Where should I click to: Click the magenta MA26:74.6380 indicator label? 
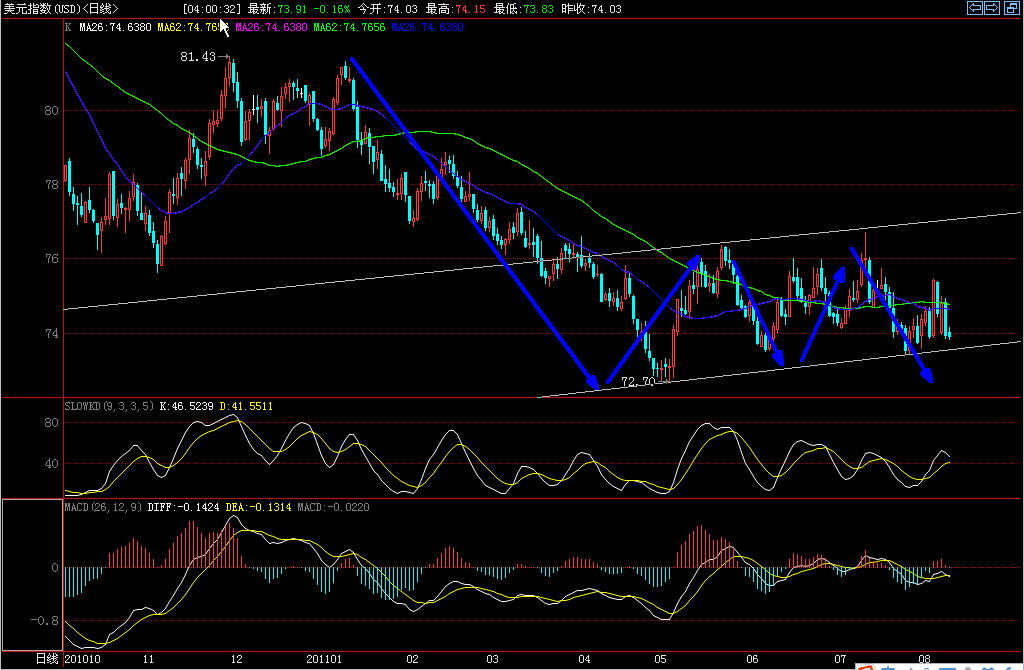(271, 27)
